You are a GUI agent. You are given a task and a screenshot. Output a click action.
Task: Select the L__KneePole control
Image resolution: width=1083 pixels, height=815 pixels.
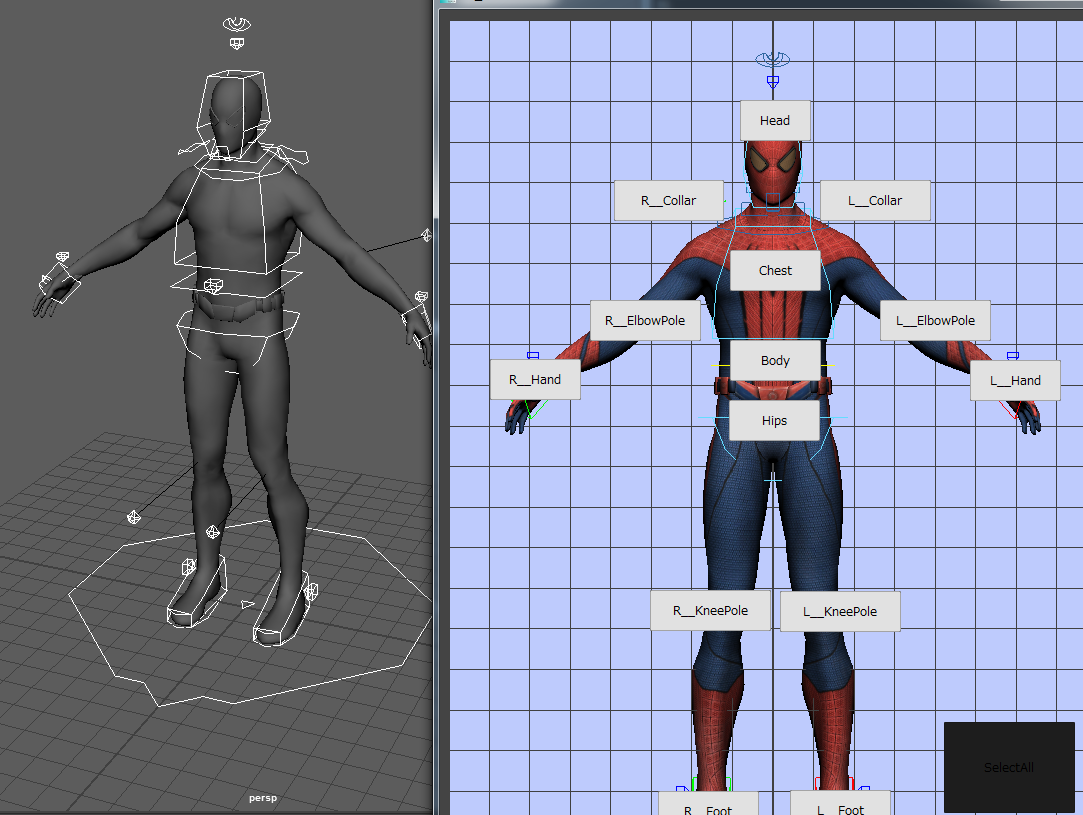840,611
